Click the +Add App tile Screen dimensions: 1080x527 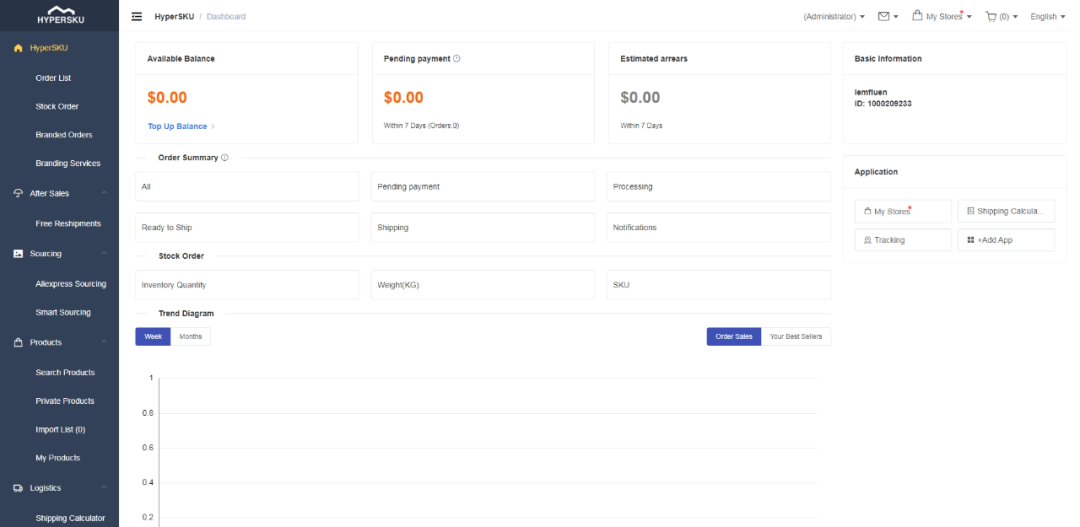click(x=1005, y=240)
